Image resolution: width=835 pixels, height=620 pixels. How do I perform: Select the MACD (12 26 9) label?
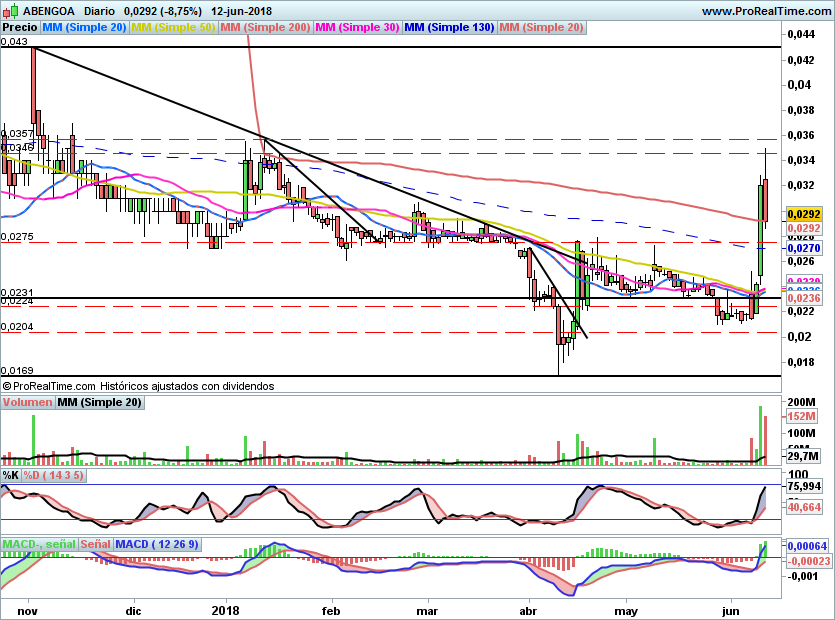click(x=157, y=544)
